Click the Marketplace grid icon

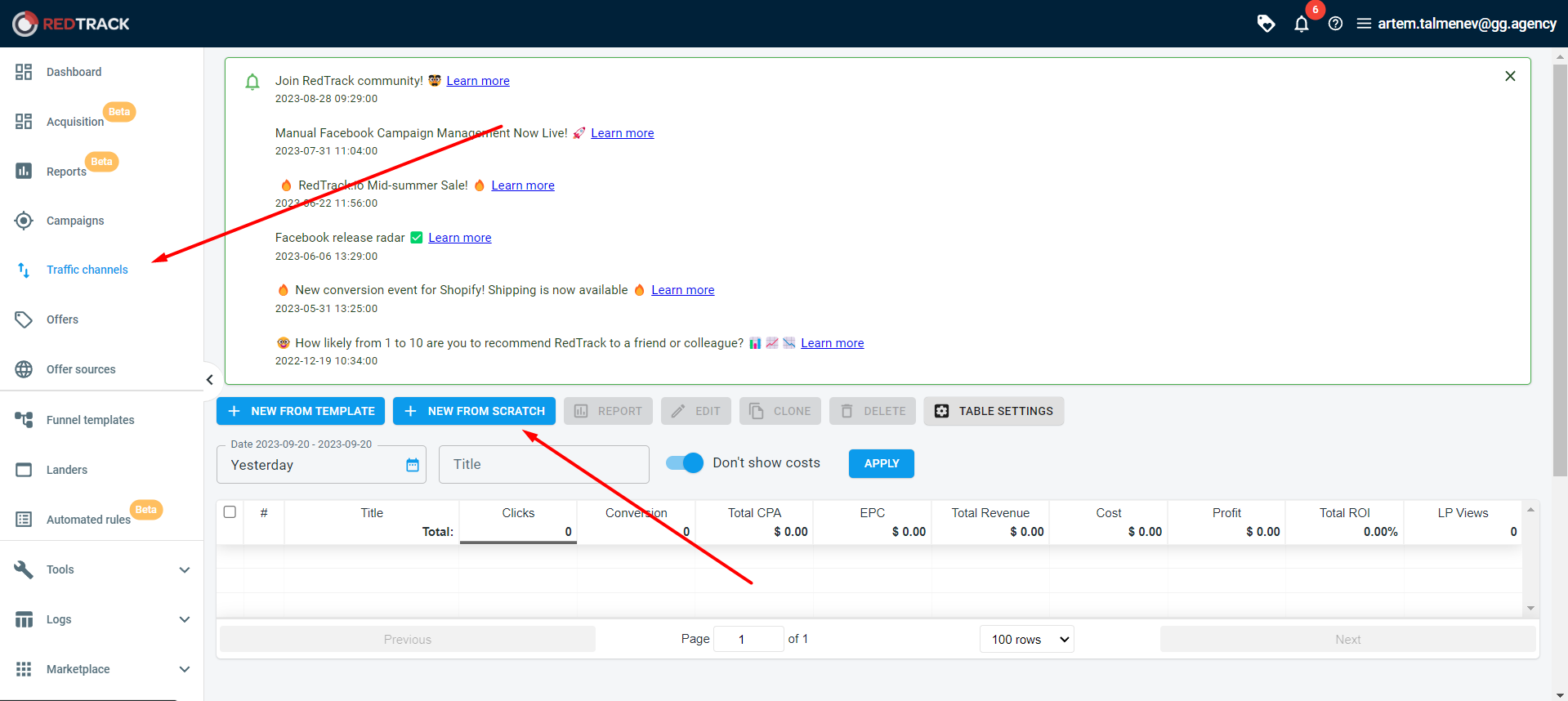[x=24, y=669]
